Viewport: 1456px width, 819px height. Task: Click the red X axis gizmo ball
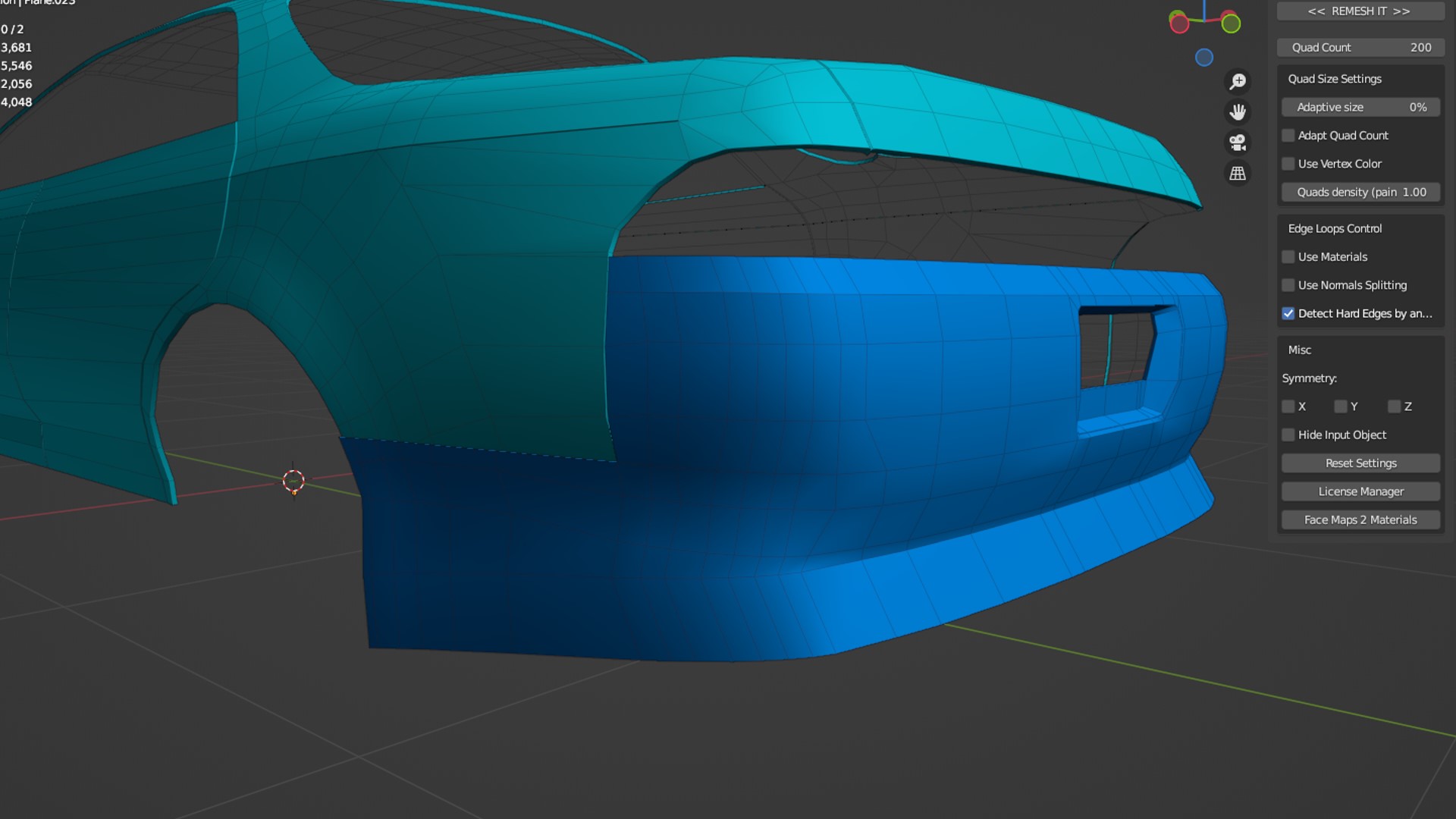coord(1179,24)
